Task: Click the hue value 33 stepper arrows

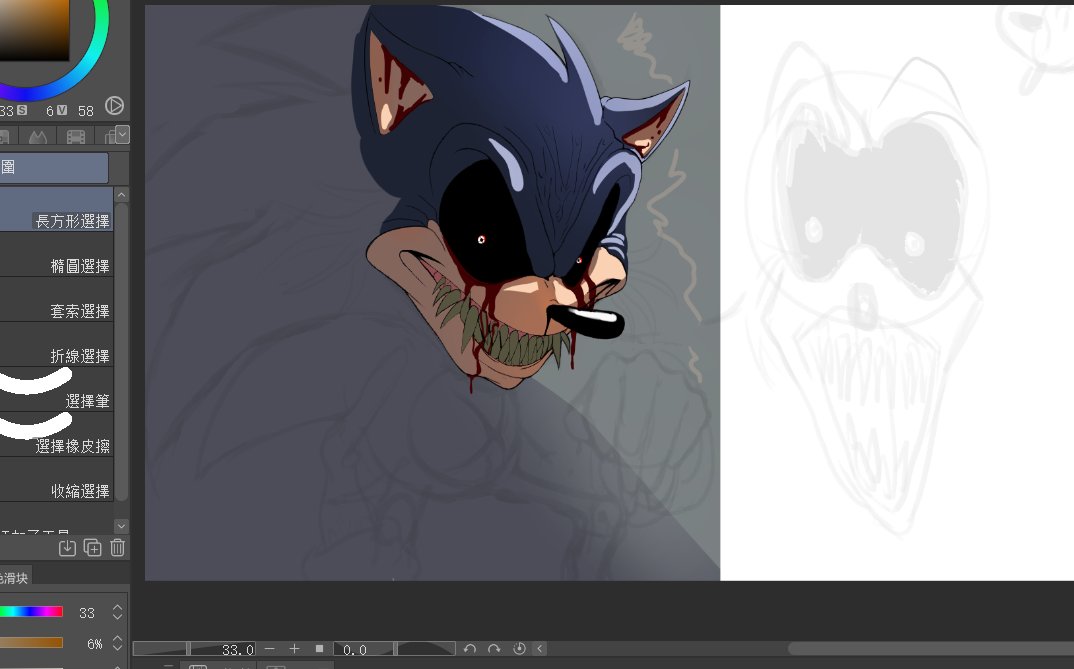Action: pyautogui.click(x=118, y=612)
